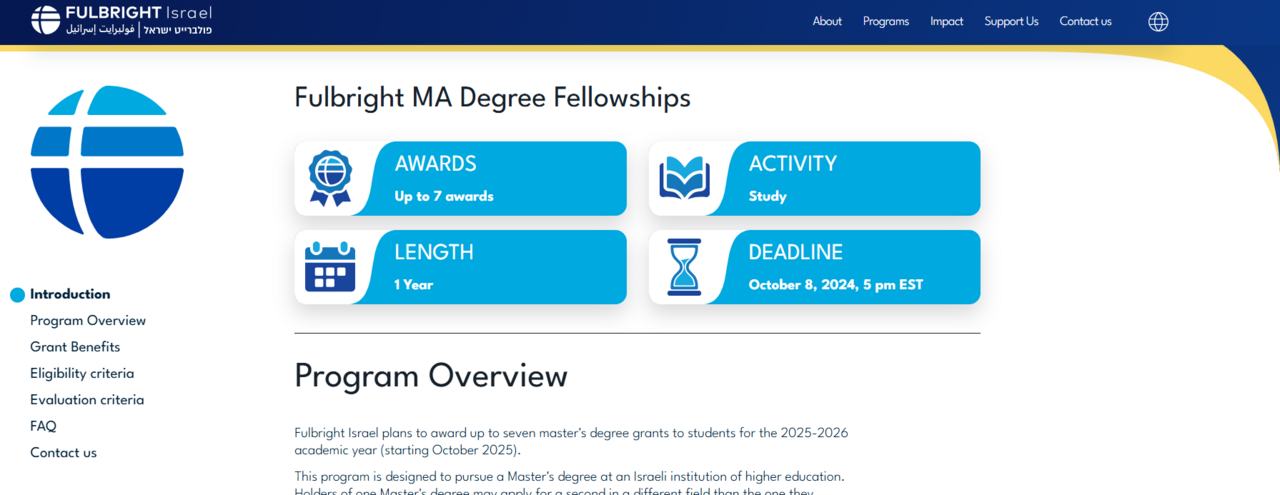Click the large Fulbright globe emblem
The height and width of the screenshot is (495, 1280).
coord(107,162)
